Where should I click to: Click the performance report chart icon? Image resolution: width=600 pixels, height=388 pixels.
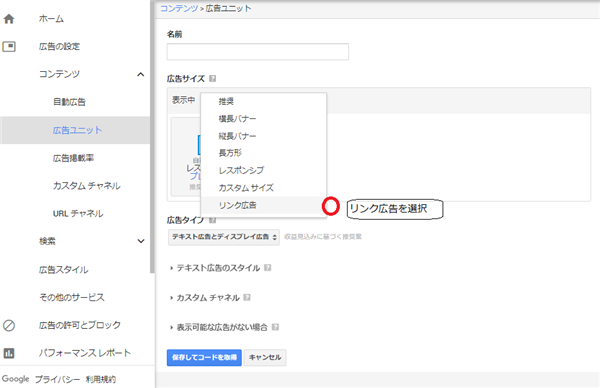tap(9, 353)
